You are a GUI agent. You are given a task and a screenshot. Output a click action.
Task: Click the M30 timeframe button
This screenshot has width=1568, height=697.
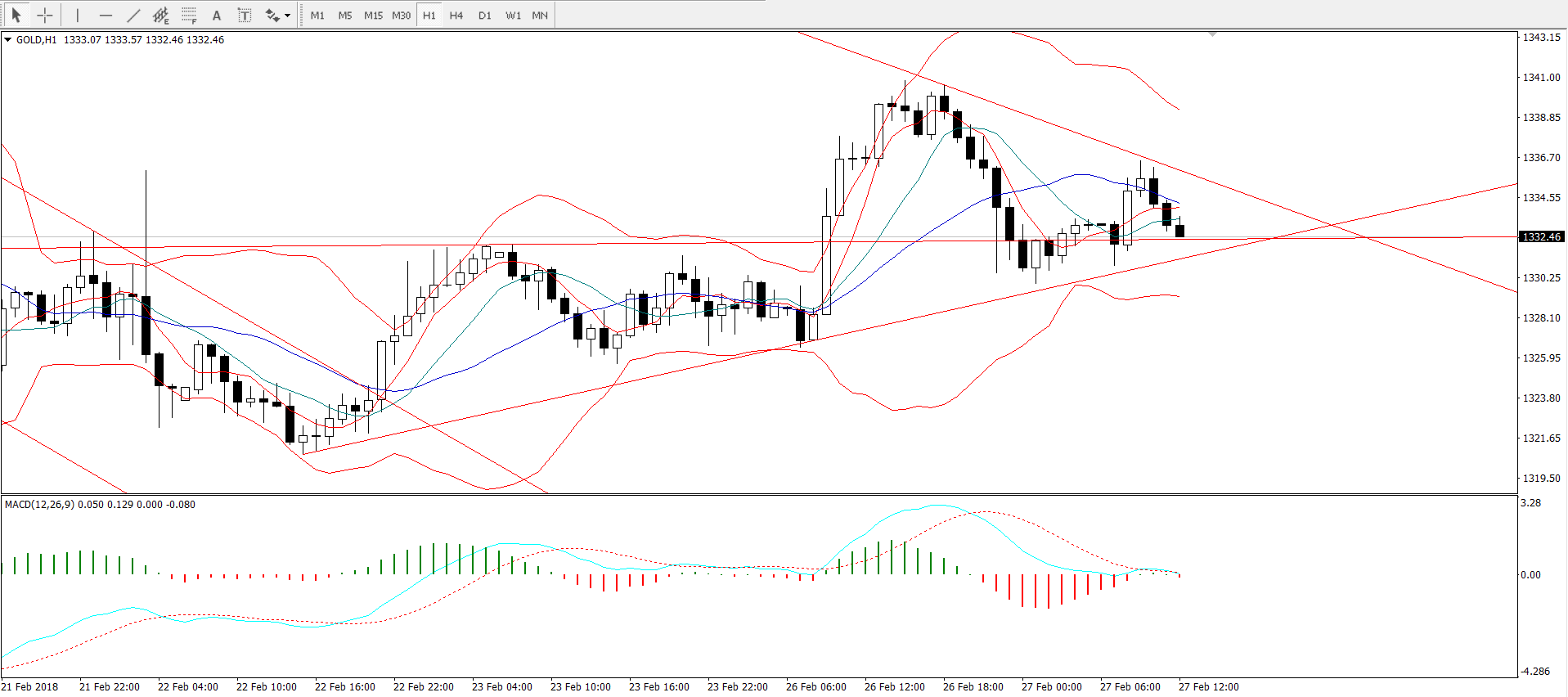[x=401, y=15]
